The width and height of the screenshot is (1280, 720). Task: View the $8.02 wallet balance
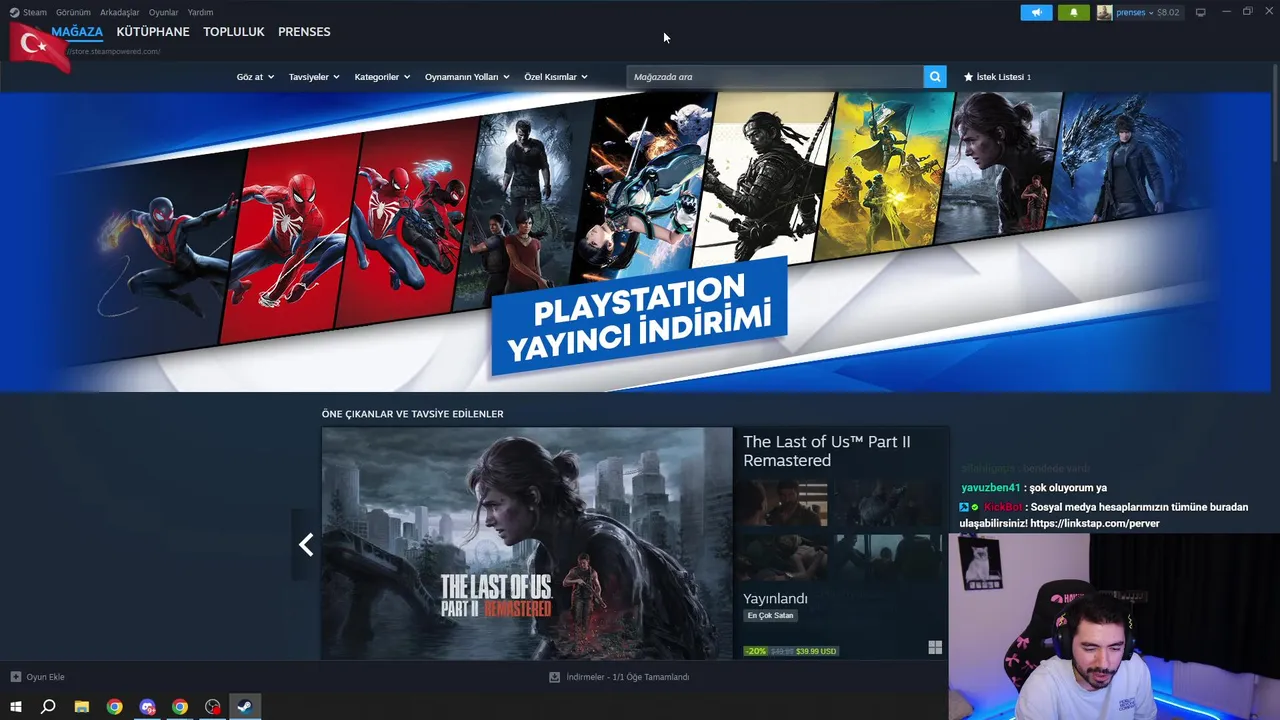click(x=1168, y=12)
